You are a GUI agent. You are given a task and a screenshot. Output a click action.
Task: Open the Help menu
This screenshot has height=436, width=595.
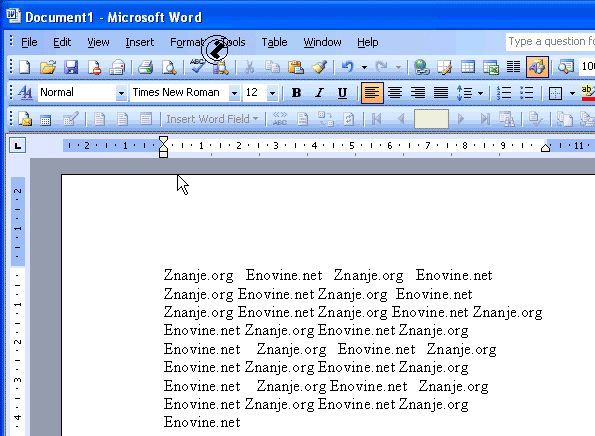click(367, 42)
